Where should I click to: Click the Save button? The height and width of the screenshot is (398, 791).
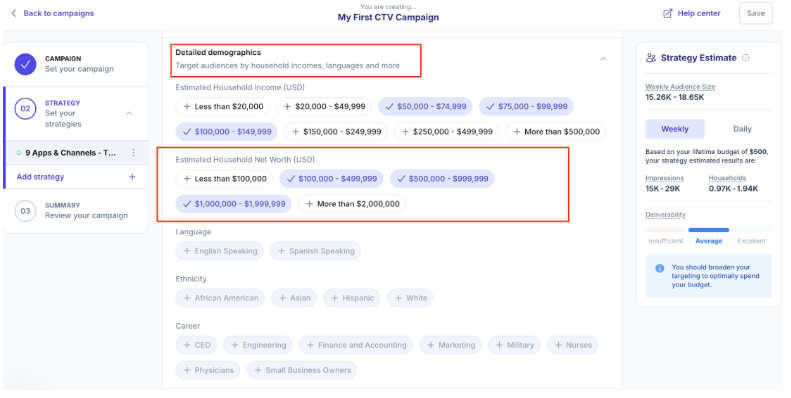click(756, 14)
